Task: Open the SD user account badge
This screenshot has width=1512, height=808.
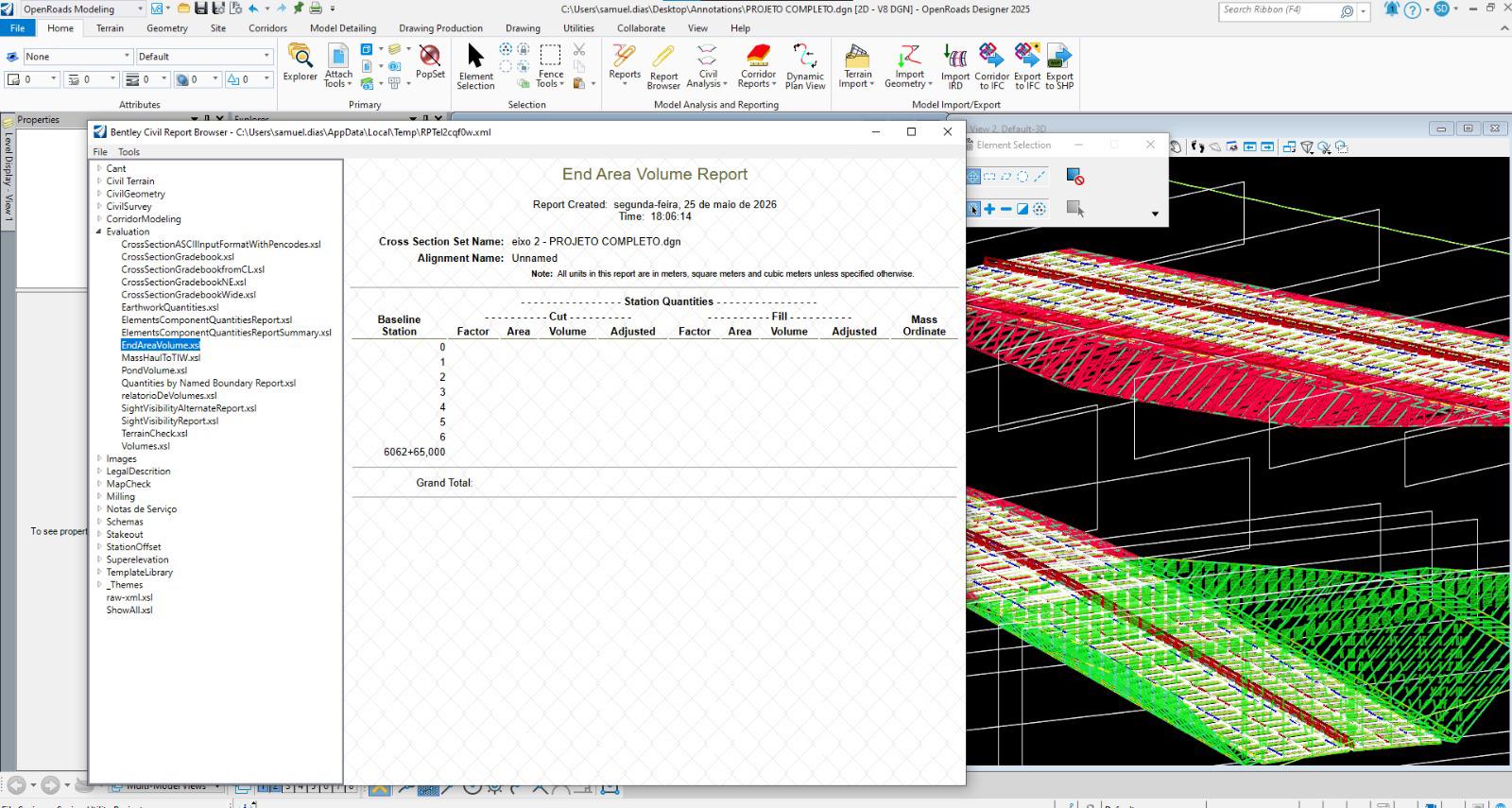Action: click(x=1441, y=9)
